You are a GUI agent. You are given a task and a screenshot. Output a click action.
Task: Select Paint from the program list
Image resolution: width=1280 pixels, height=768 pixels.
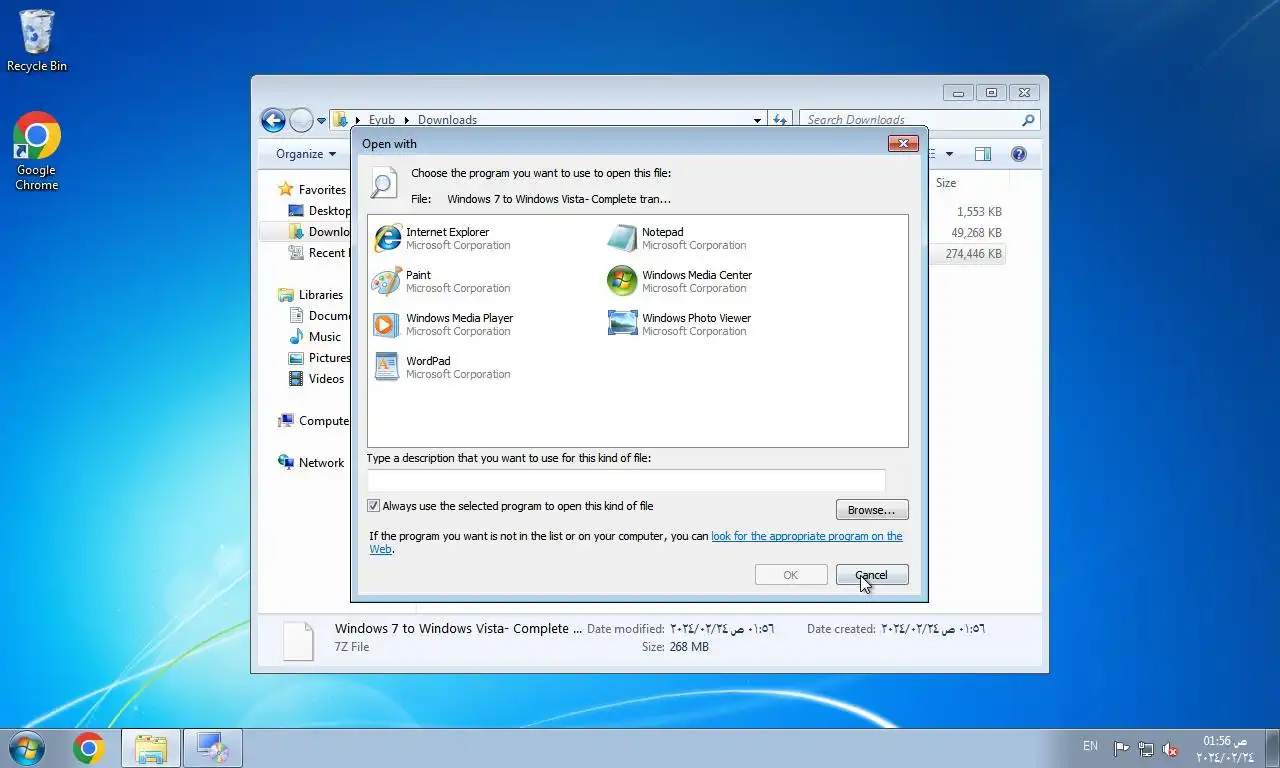click(x=442, y=281)
